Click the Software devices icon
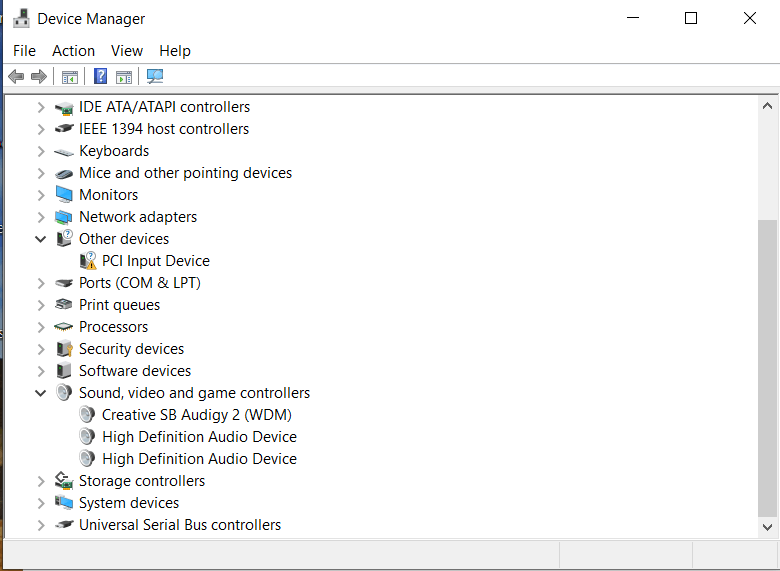This screenshot has height=571, width=780. click(x=64, y=371)
